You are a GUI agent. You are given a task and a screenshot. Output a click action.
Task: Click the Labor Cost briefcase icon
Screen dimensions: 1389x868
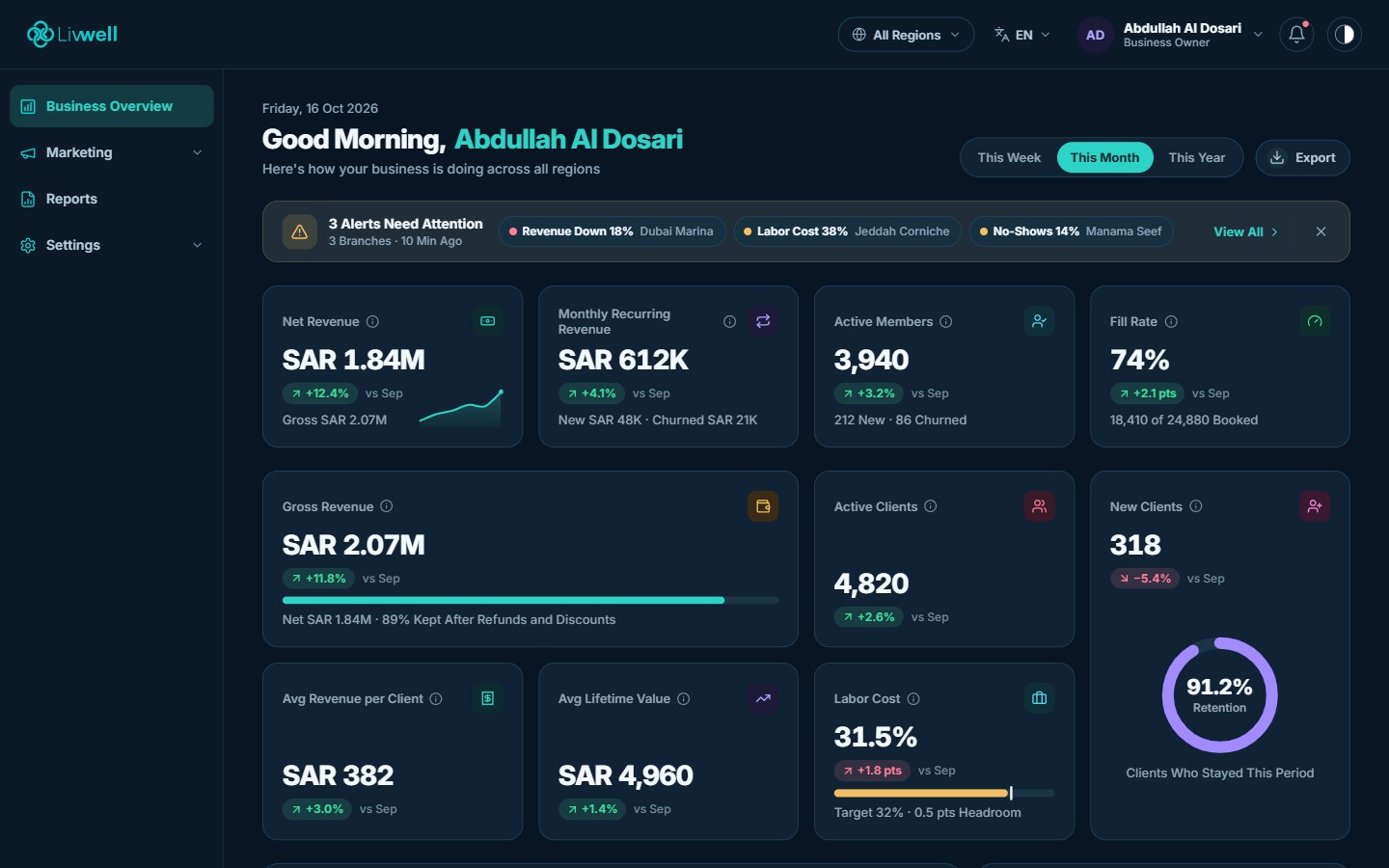(1039, 698)
